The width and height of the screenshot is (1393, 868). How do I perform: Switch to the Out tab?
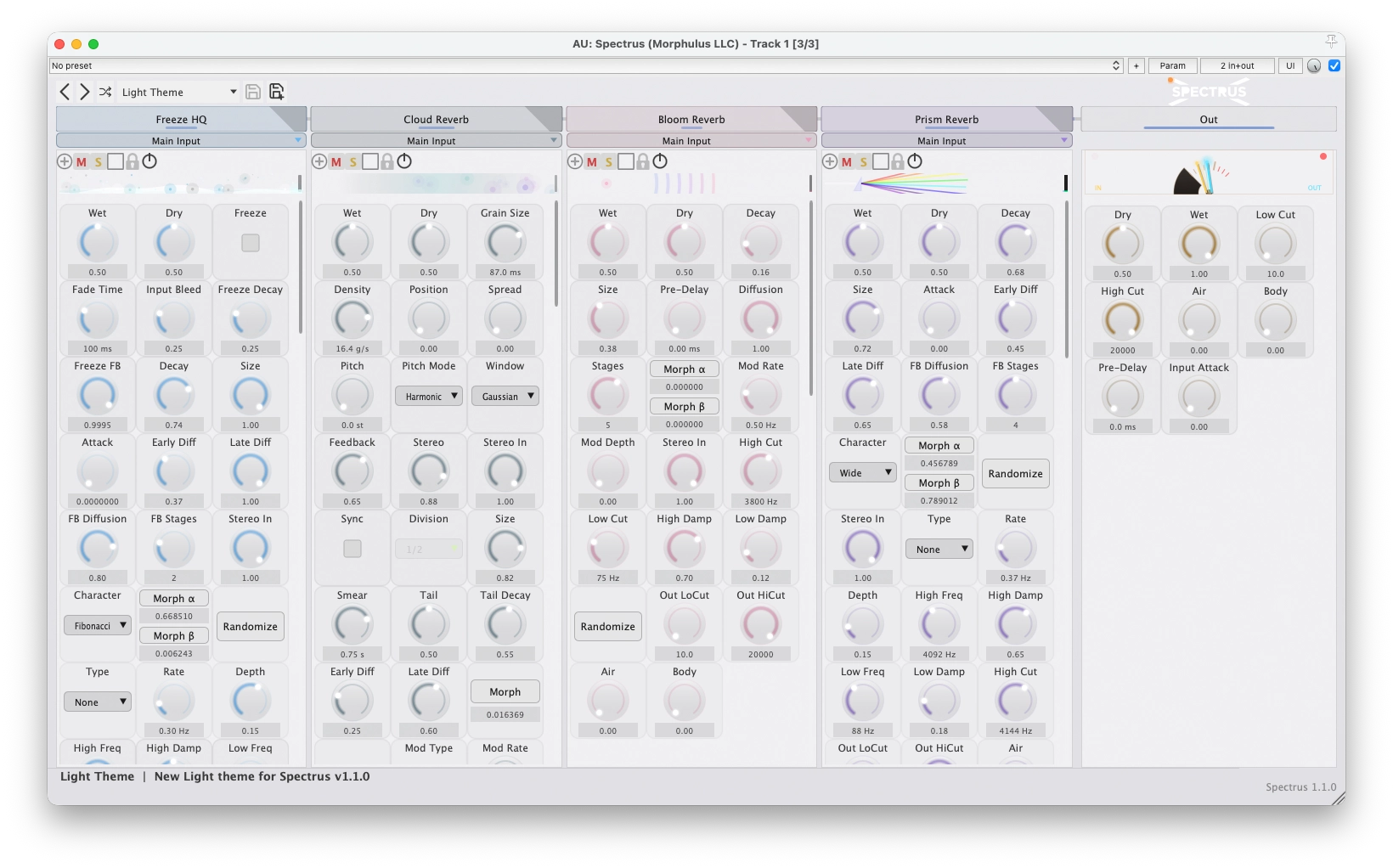coord(1208,119)
